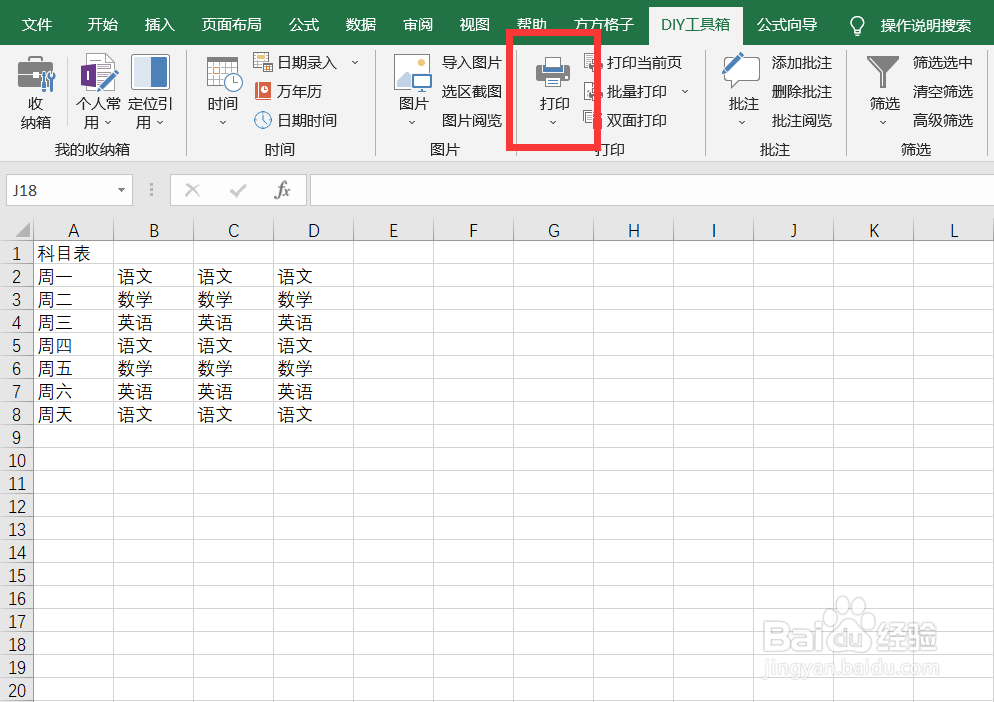Screen dimensions: 994x702
Task: Switch to the 公式 tab
Action: [x=304, y=25]
